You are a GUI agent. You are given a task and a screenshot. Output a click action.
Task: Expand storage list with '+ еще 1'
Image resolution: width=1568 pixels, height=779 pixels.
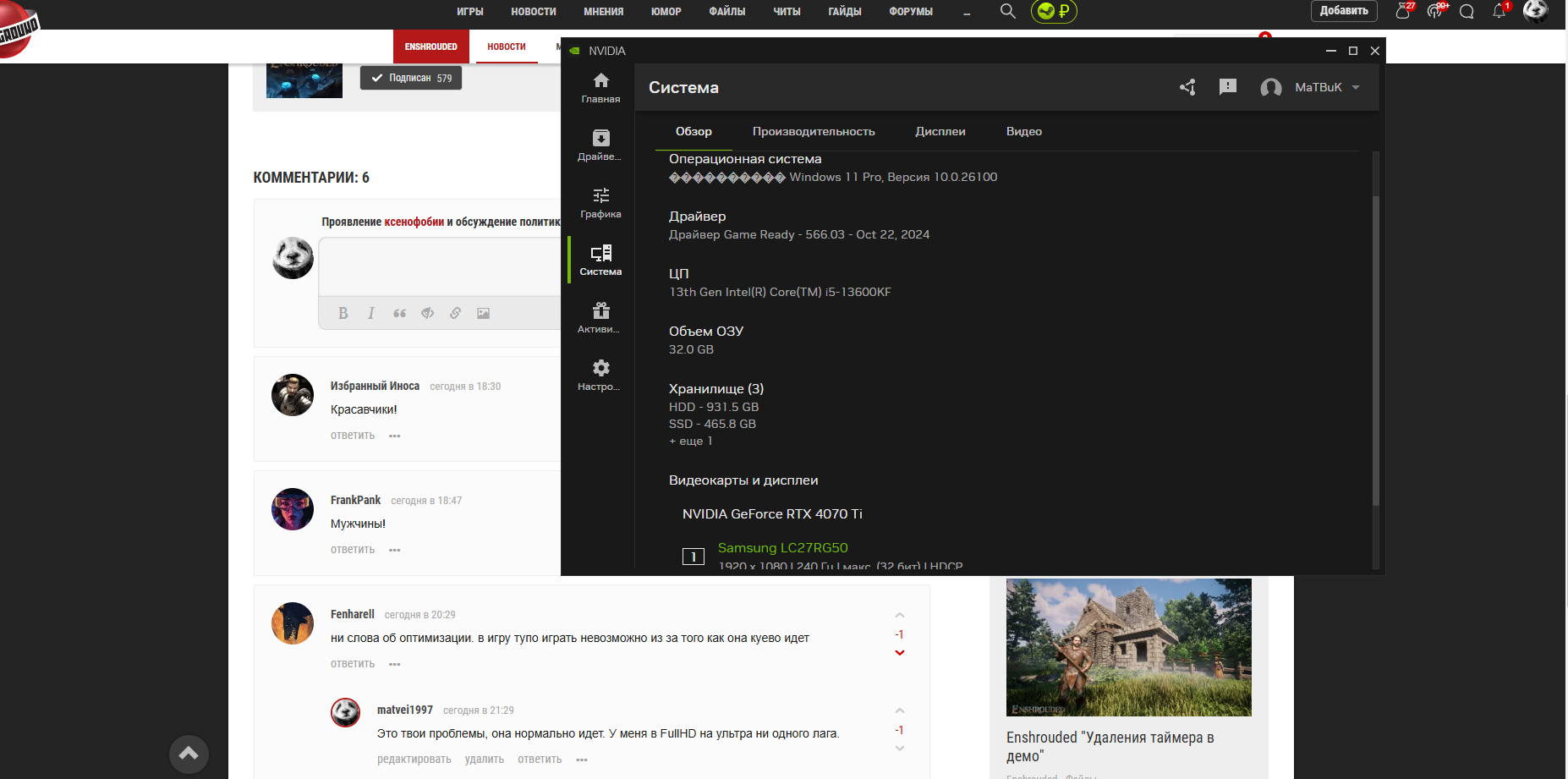[x=691, y=441]
